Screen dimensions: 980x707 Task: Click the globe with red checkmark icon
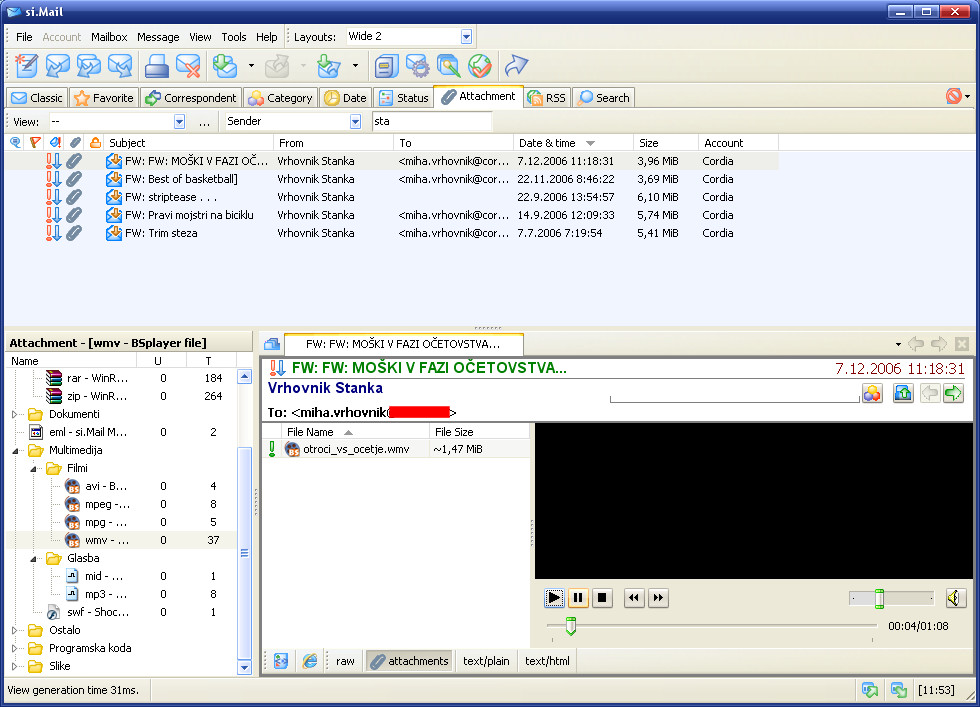tap(480, 66)
